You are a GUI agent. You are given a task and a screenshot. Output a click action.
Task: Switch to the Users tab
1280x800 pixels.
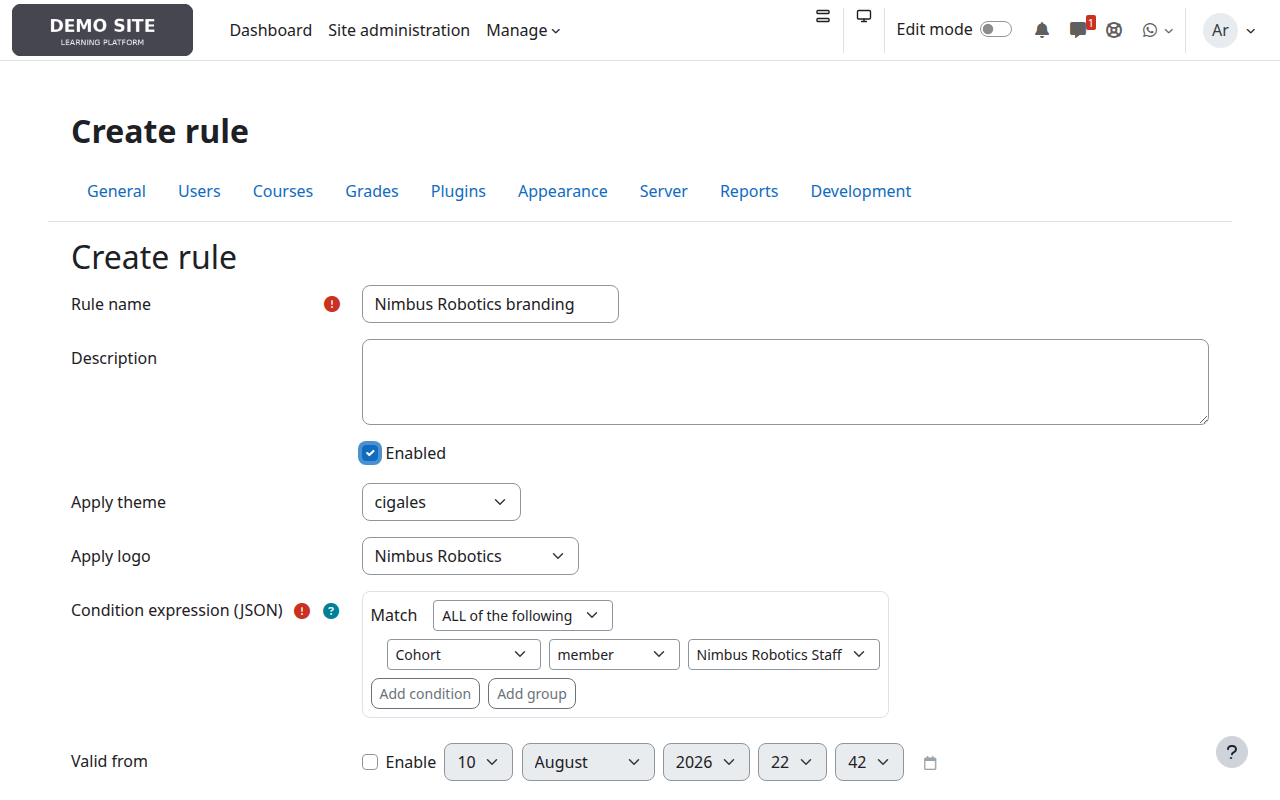click(199, 191)
